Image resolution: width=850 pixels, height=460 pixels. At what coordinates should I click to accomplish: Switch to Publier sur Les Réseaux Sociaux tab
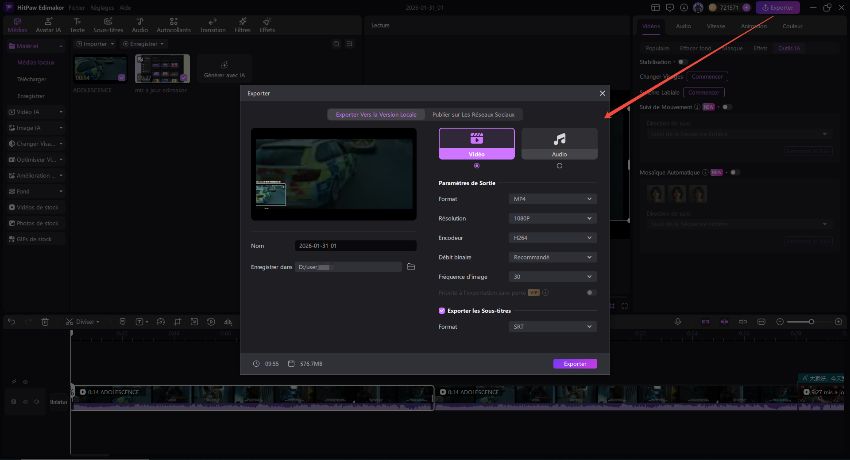[x=473, y=114]
